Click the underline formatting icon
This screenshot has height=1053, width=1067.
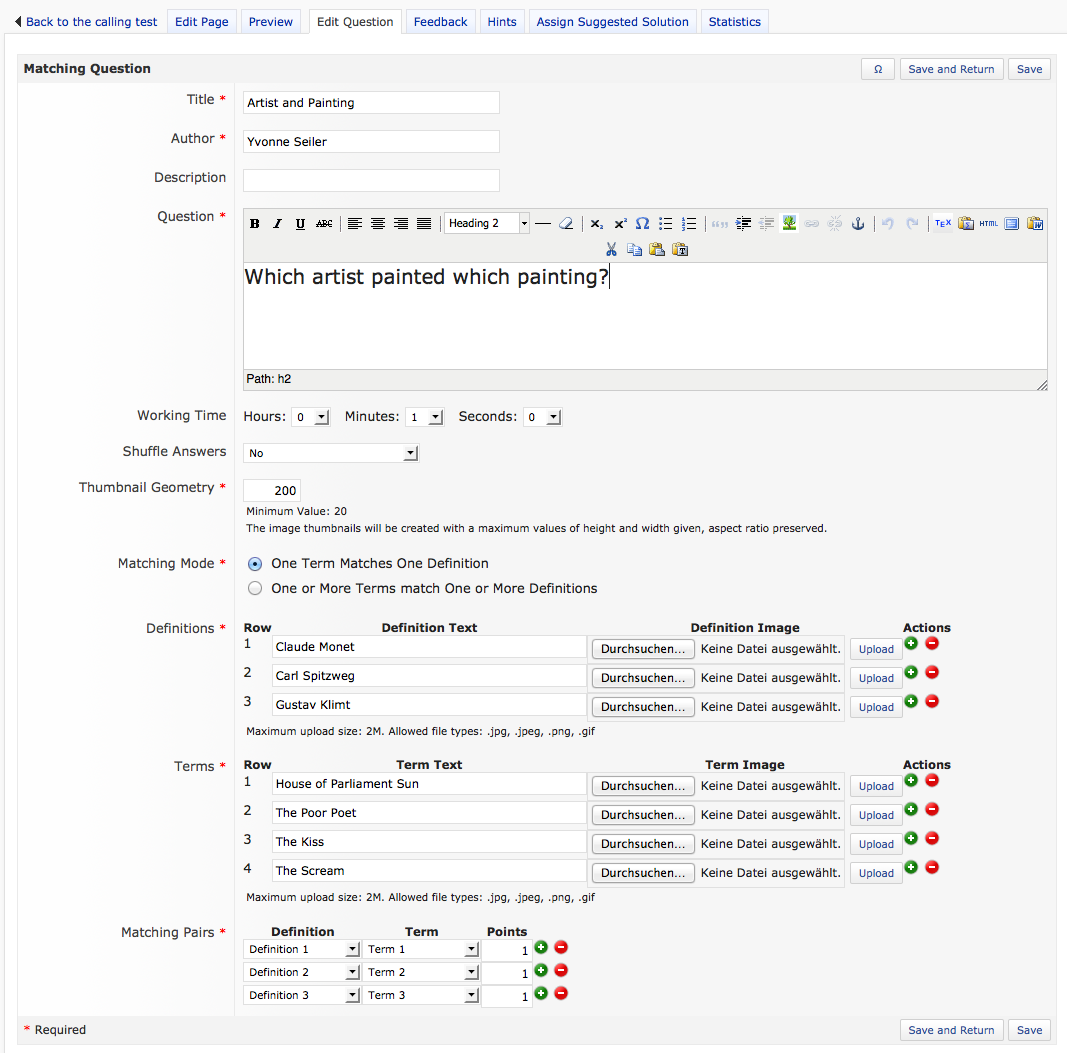pos(301,224)
